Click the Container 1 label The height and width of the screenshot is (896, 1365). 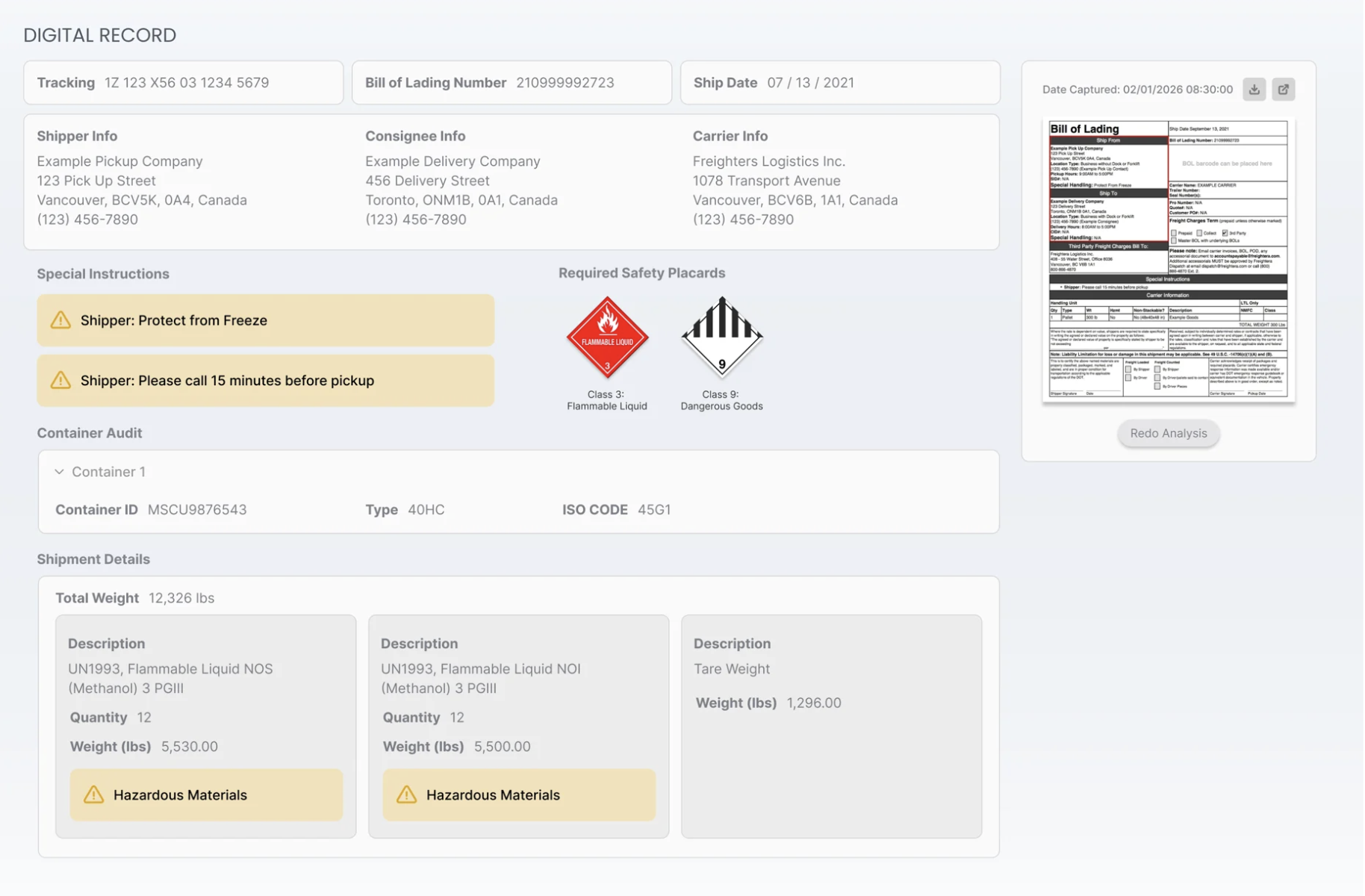click(108, 472)
